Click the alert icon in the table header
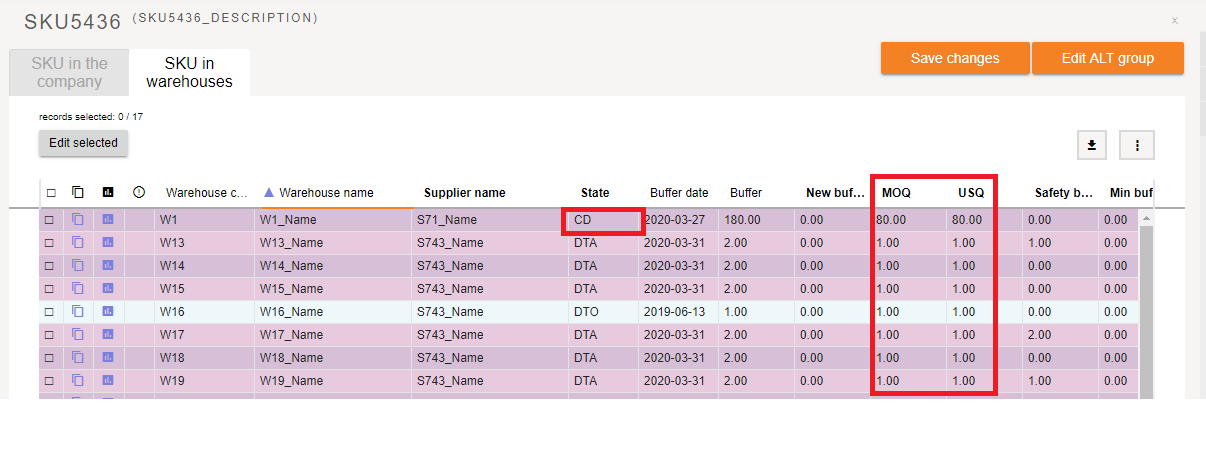1206x460 pixels. point(139,192)
